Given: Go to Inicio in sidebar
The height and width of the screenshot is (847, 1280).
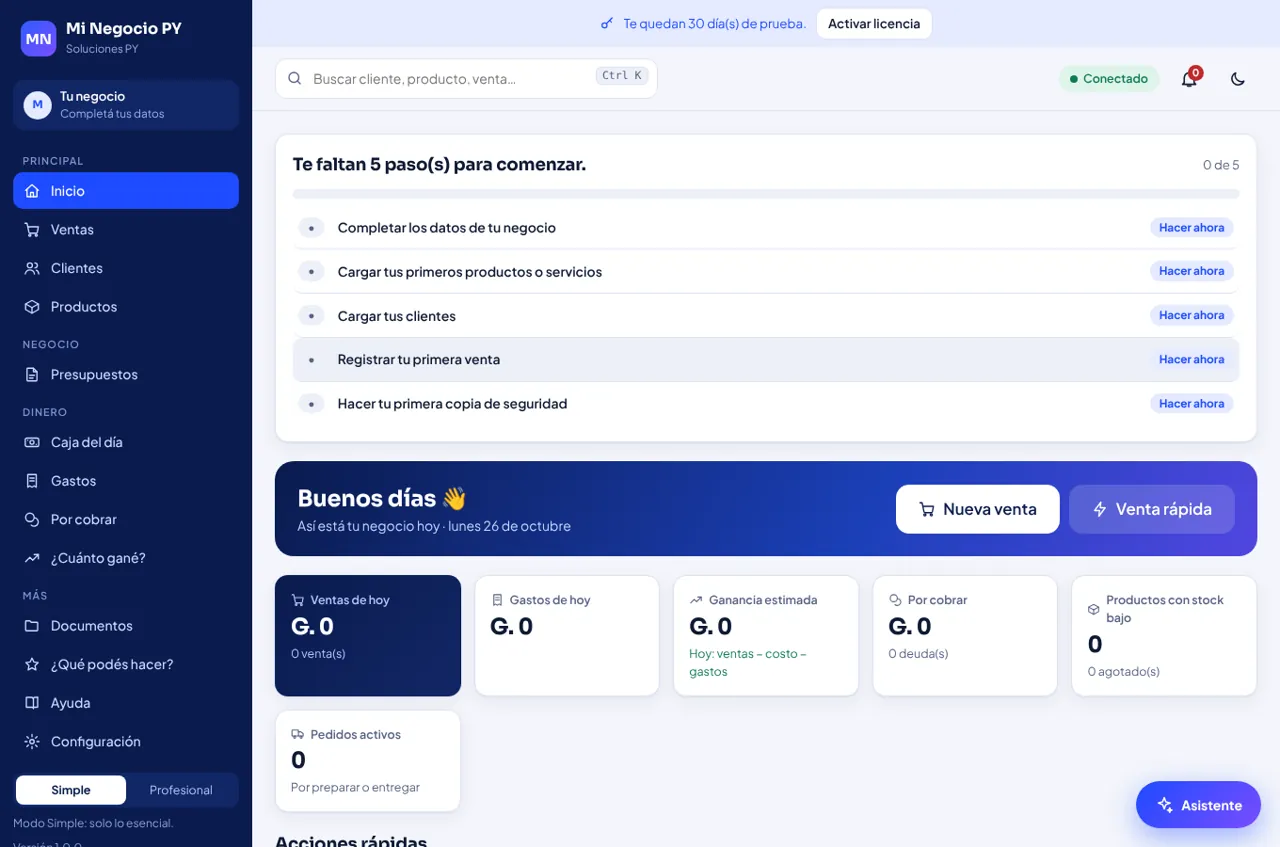Looking at the screenshot, I should click(126, 191).
